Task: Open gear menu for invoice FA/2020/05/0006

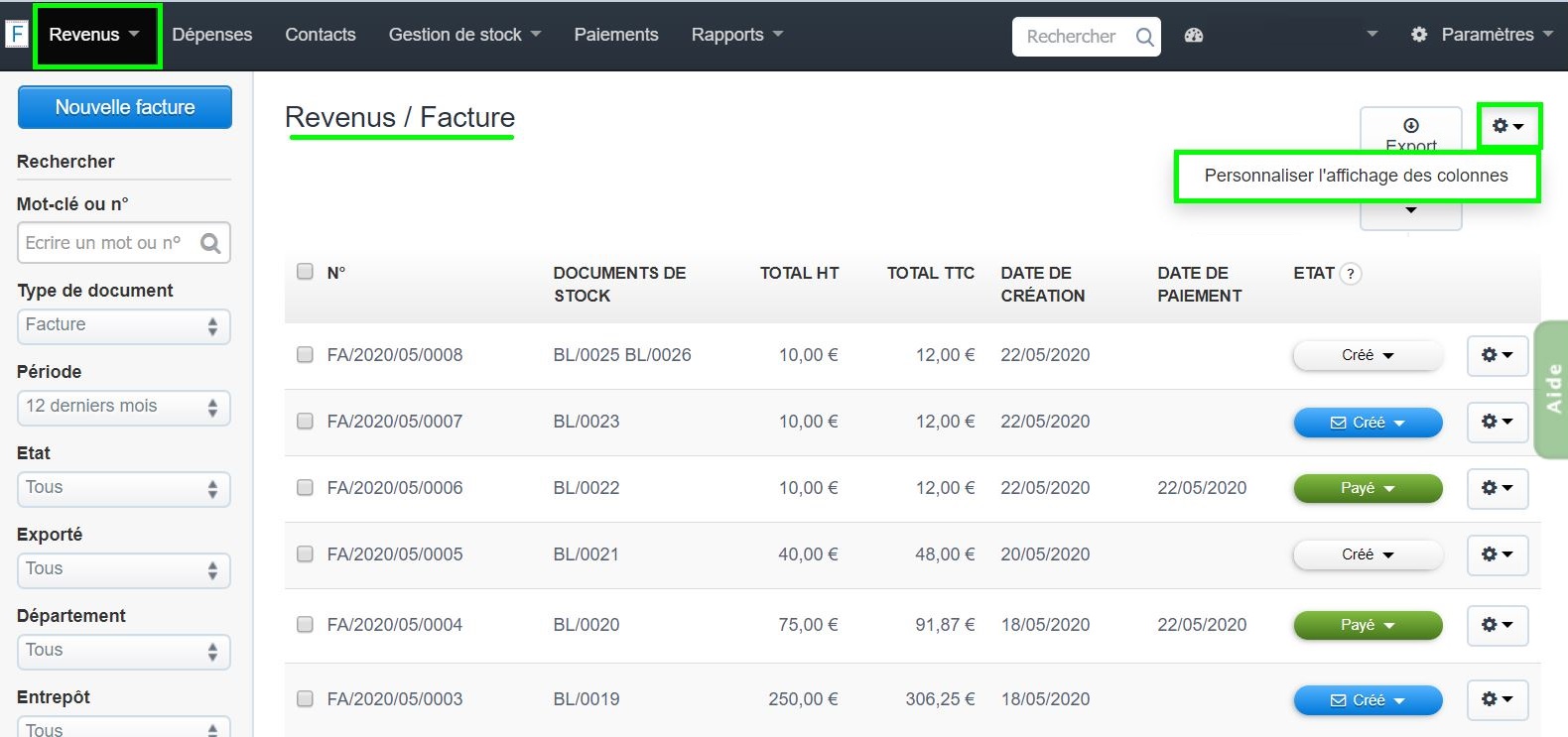Action: tap(1497, 488)
